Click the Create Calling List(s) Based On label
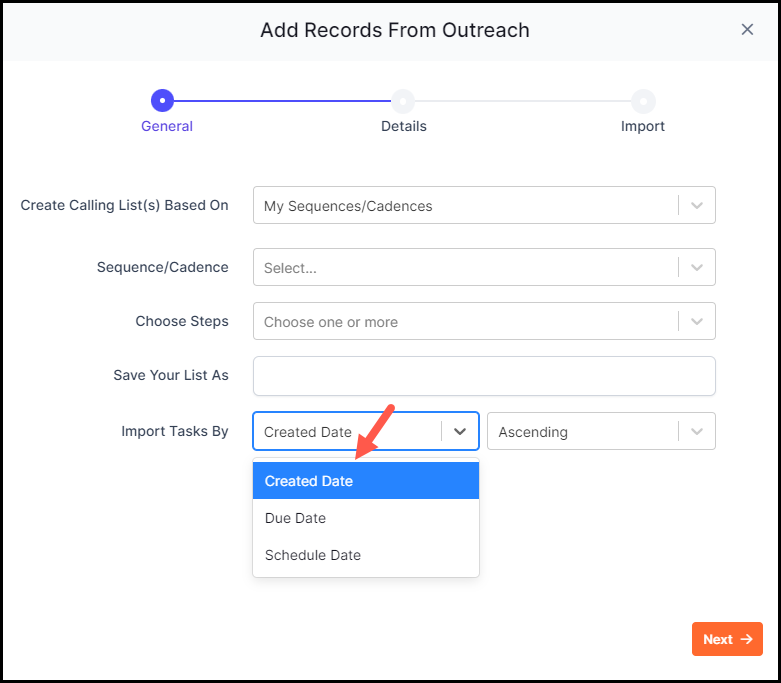 pyautogui.click(x=125, y=205)
